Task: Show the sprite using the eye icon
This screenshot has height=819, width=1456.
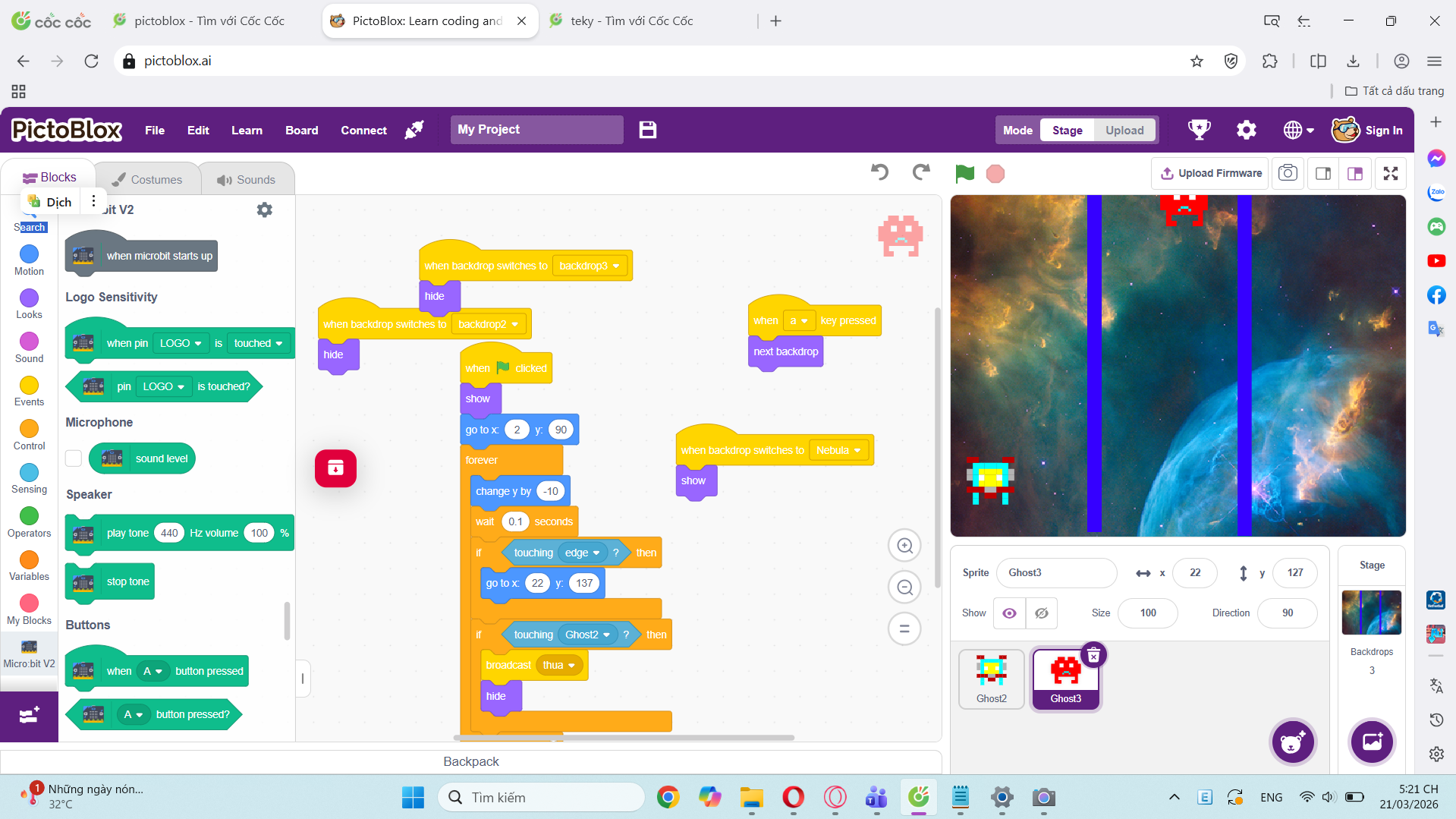Action: 1009,613
